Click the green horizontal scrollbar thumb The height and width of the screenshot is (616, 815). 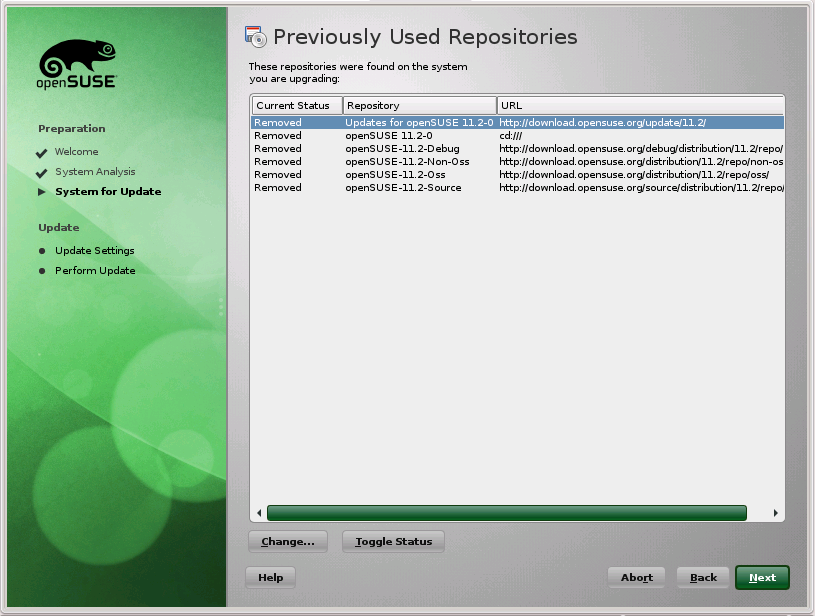tap(507, 513)
